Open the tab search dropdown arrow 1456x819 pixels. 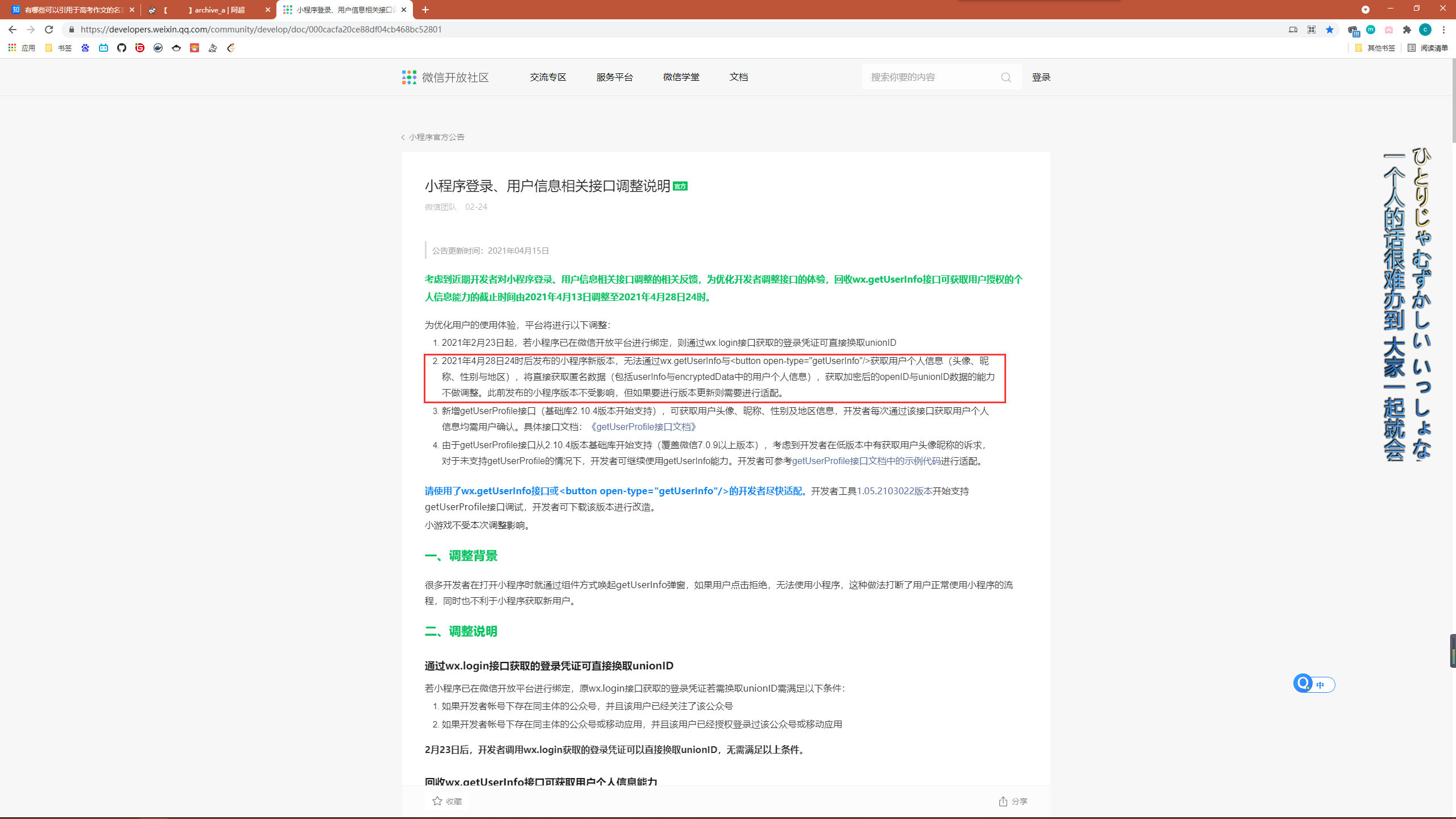click(x=1366, y=10)
